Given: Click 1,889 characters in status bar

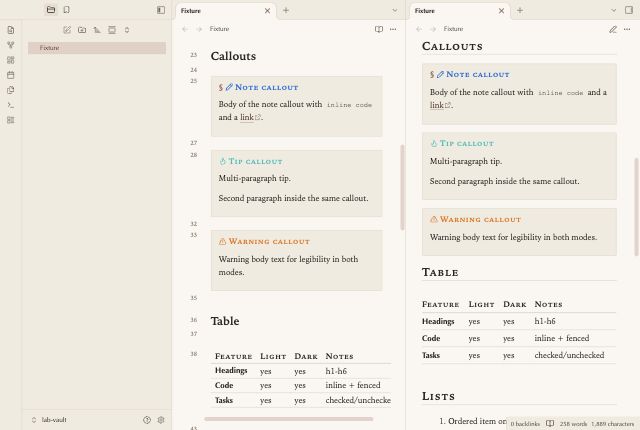Looking at the screenshot, I should tap(612, 424).
